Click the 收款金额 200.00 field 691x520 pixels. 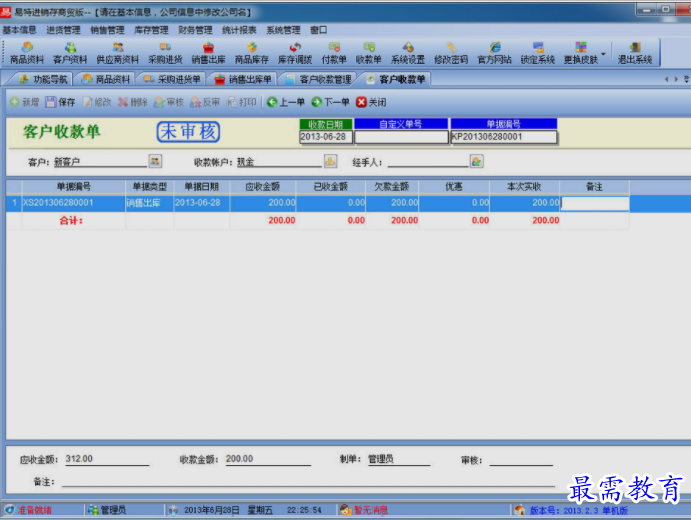[x=268, y=459]
